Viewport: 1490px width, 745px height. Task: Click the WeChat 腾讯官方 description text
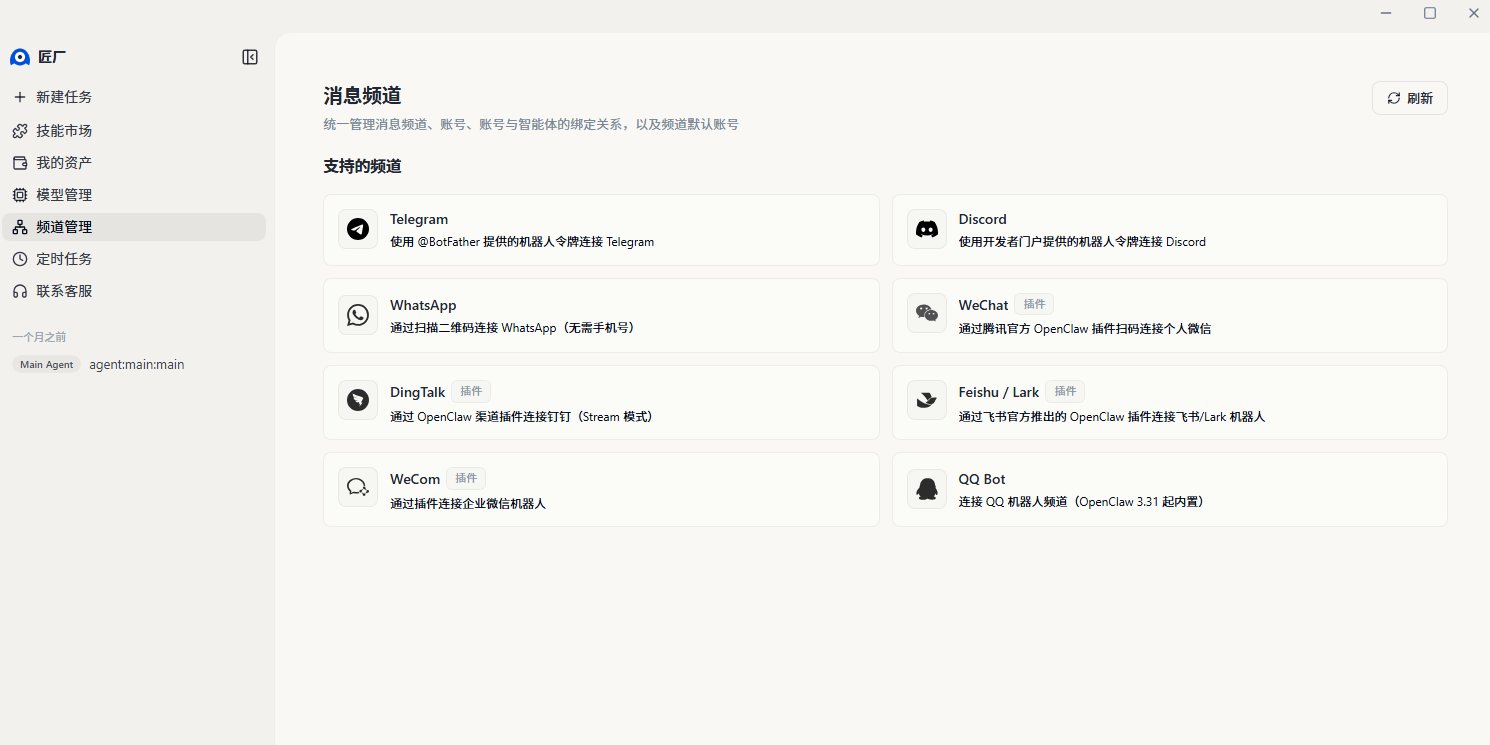tap(1084, 328)
